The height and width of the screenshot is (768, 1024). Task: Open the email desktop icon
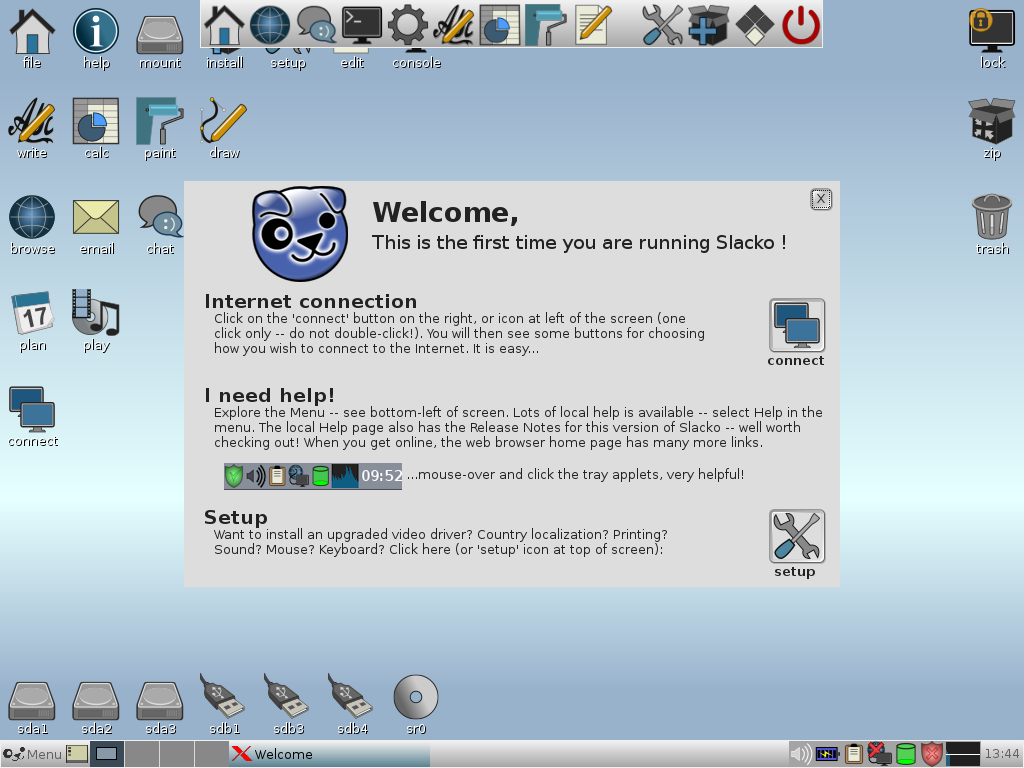coord(96,225)
